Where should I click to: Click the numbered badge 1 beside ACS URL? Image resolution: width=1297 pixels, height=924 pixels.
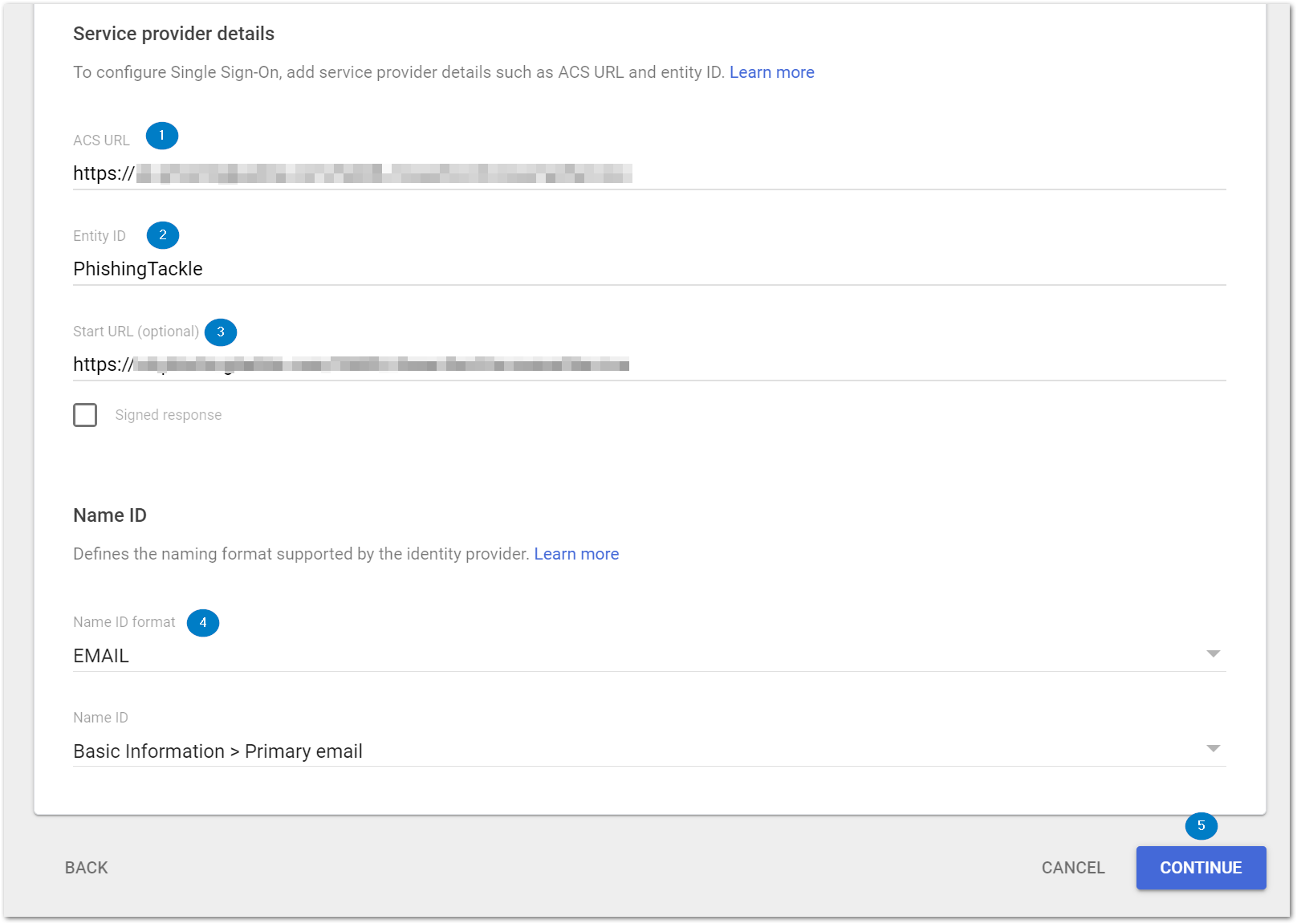pos(161,136)
